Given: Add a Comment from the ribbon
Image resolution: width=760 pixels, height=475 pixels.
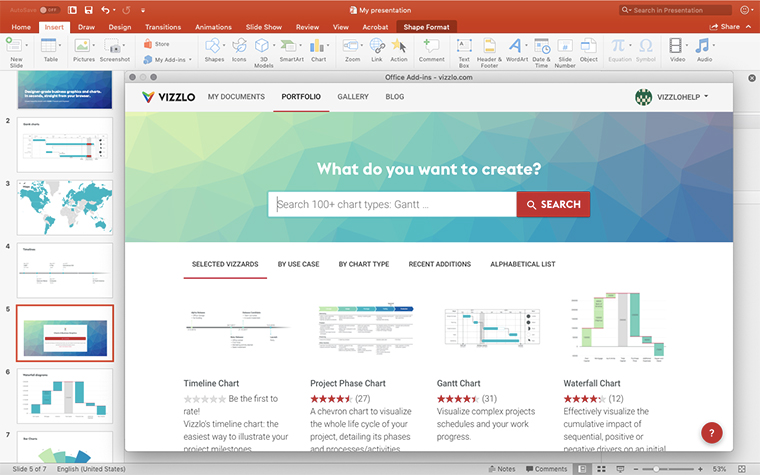Looking at the screenshot, I should click(431, 46).
